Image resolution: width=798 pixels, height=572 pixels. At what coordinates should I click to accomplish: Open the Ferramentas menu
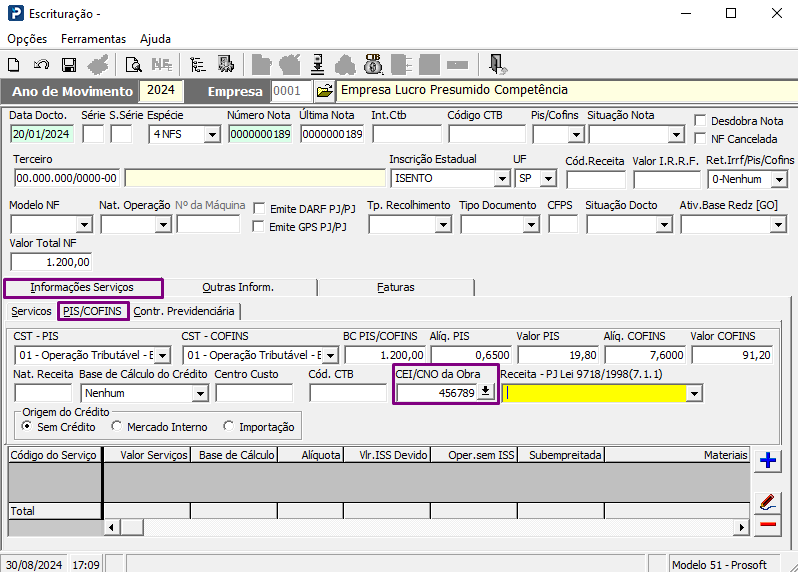tap(94, 39)
